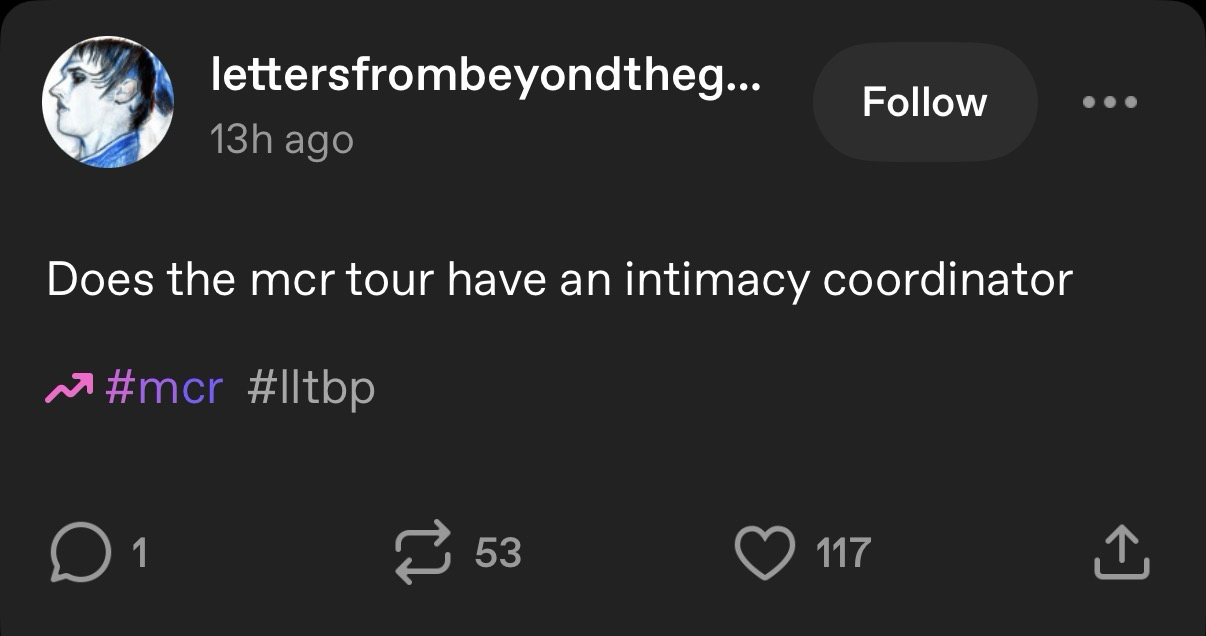Like the post with the heart icon

point(765,553)
